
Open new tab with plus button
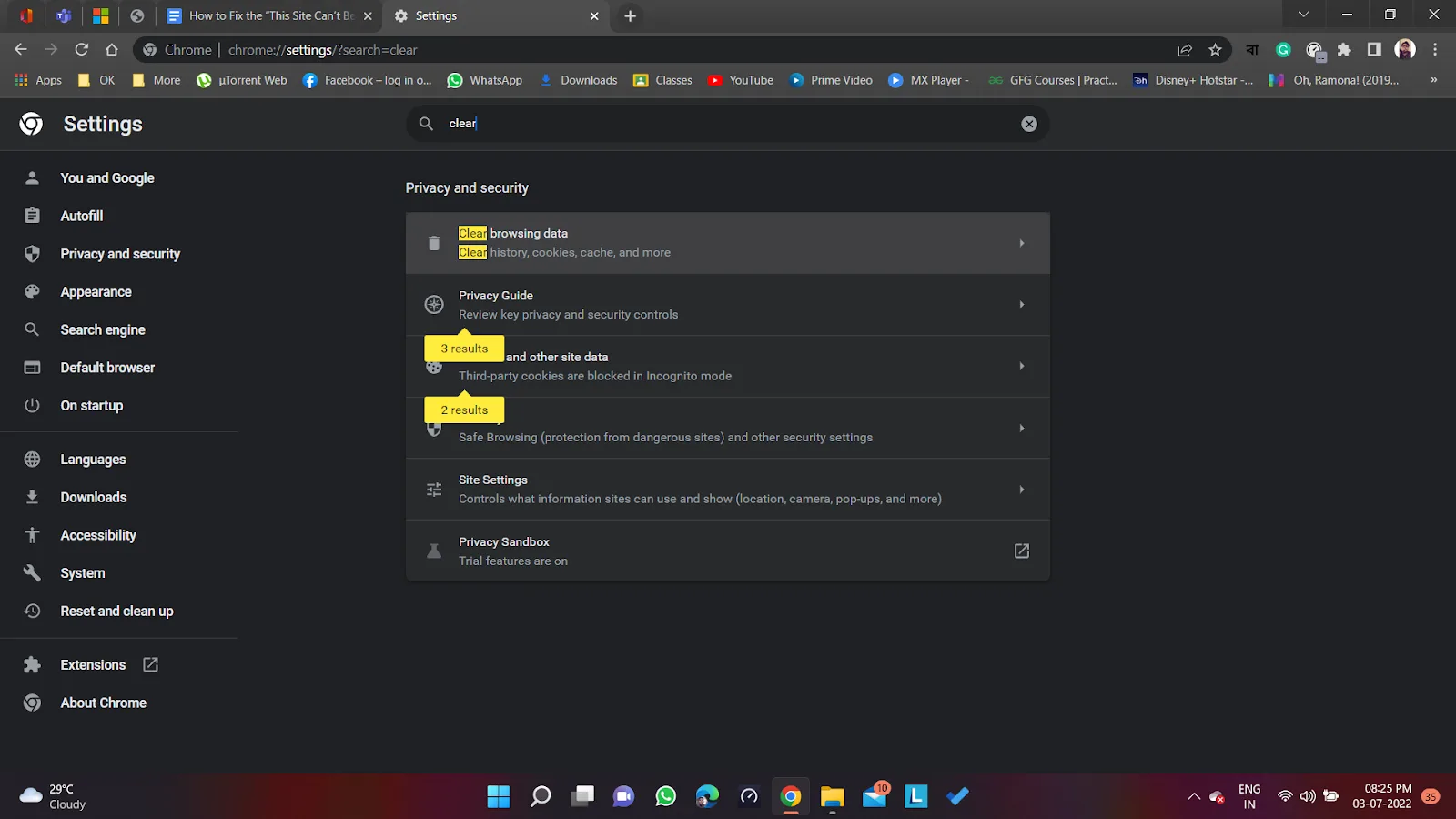click(x=630, y=15)
